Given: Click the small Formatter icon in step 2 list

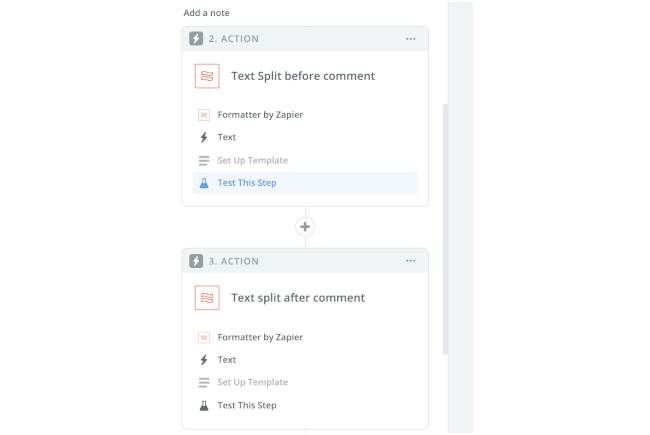Looking at the screenshot, I should click(x=204, y=115).
